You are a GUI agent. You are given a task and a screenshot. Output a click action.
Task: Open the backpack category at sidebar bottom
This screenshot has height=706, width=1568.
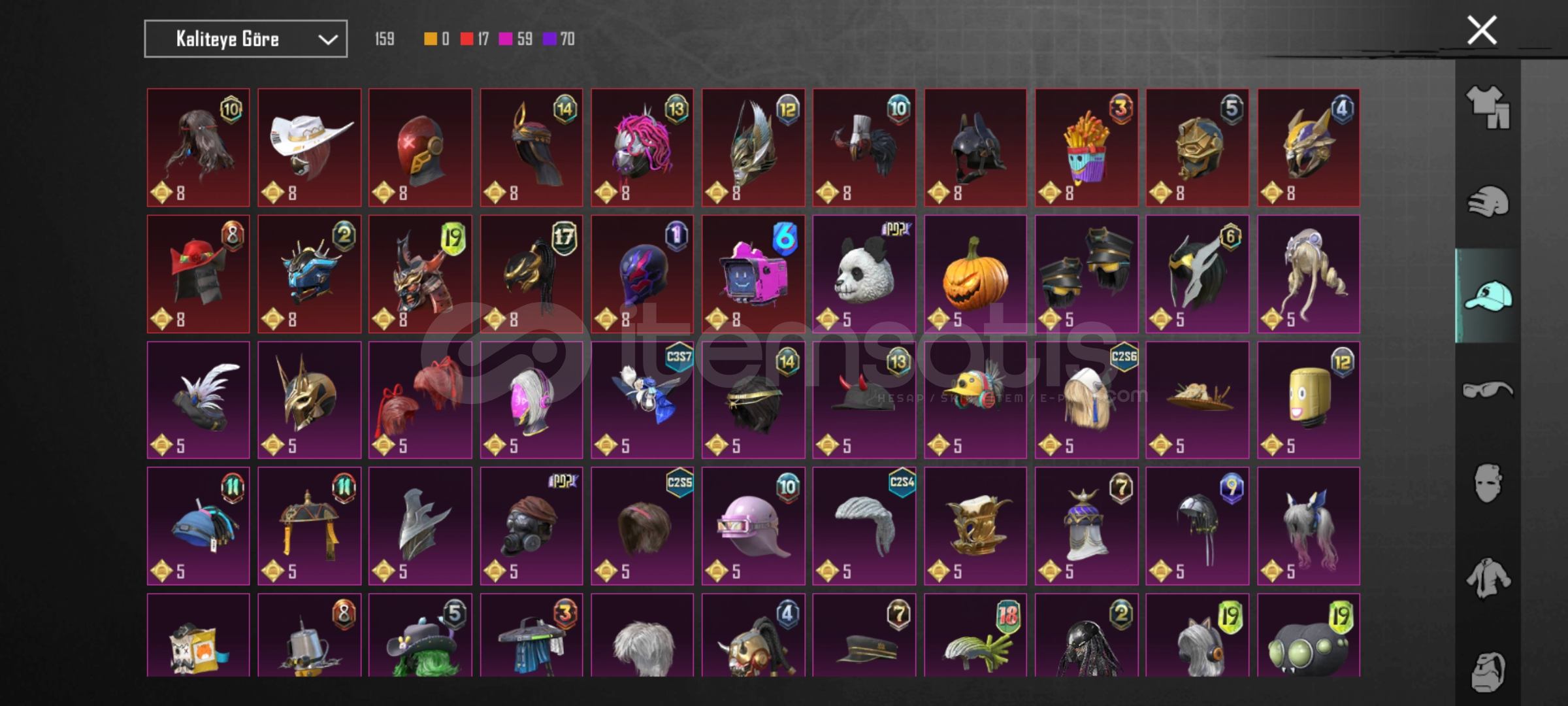[x=1488, y=671]
